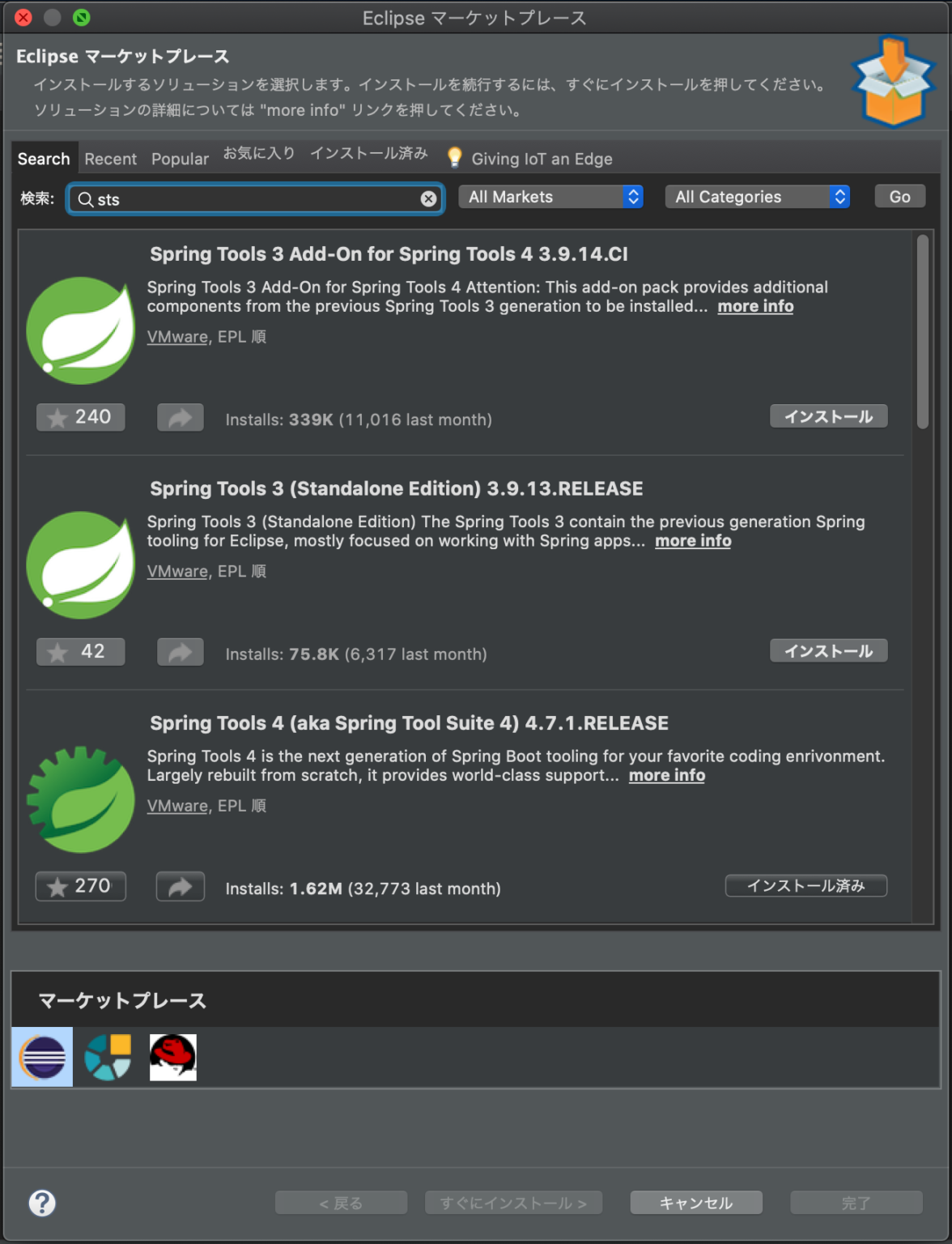This screenshot has width=952, height=1244.
Task: Click the star rating for Spring Tools 3 Add-On
Action: pyautogui.click(x=80, y=417)
